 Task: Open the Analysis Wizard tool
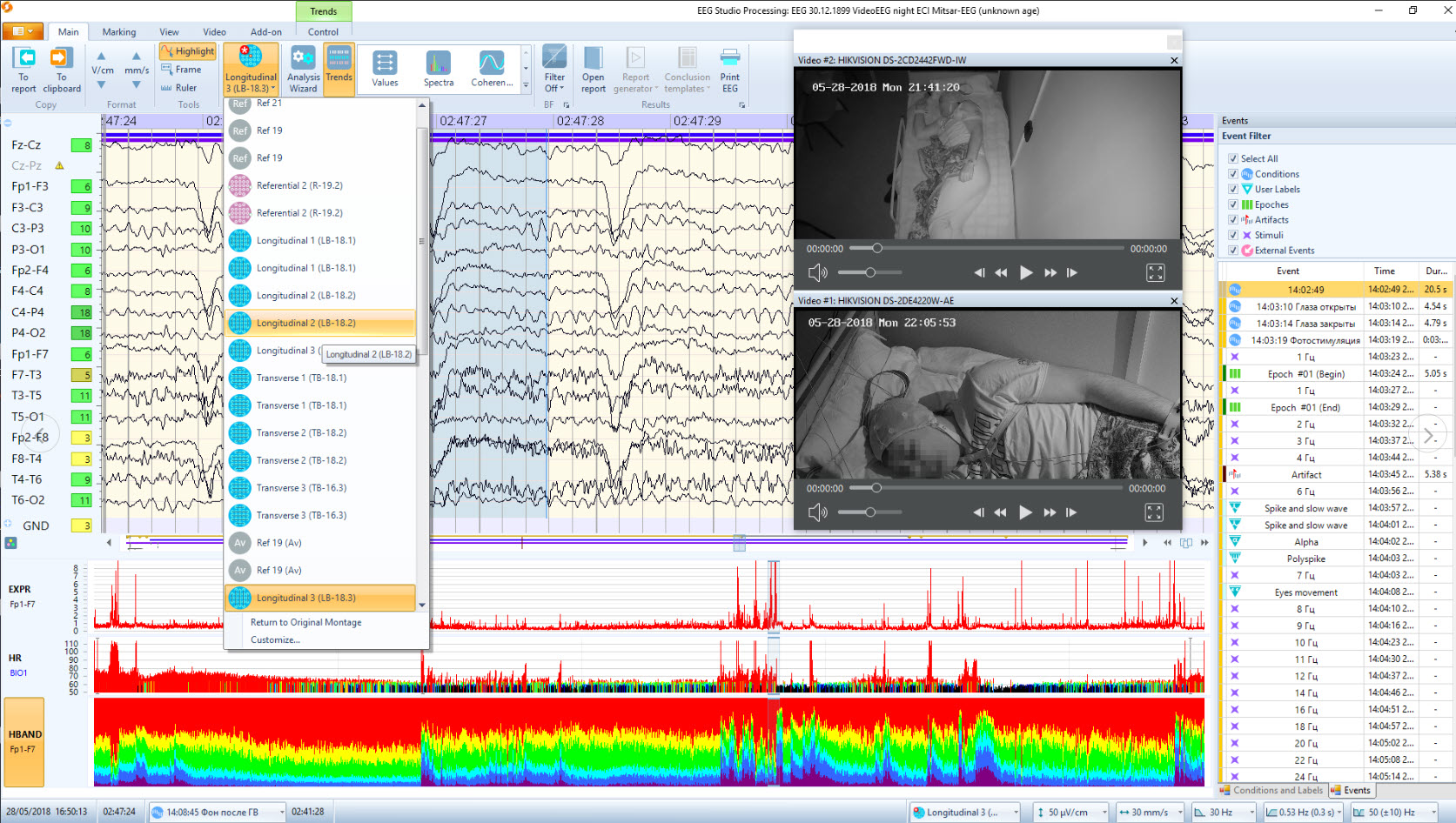click(x=303, y=59)
